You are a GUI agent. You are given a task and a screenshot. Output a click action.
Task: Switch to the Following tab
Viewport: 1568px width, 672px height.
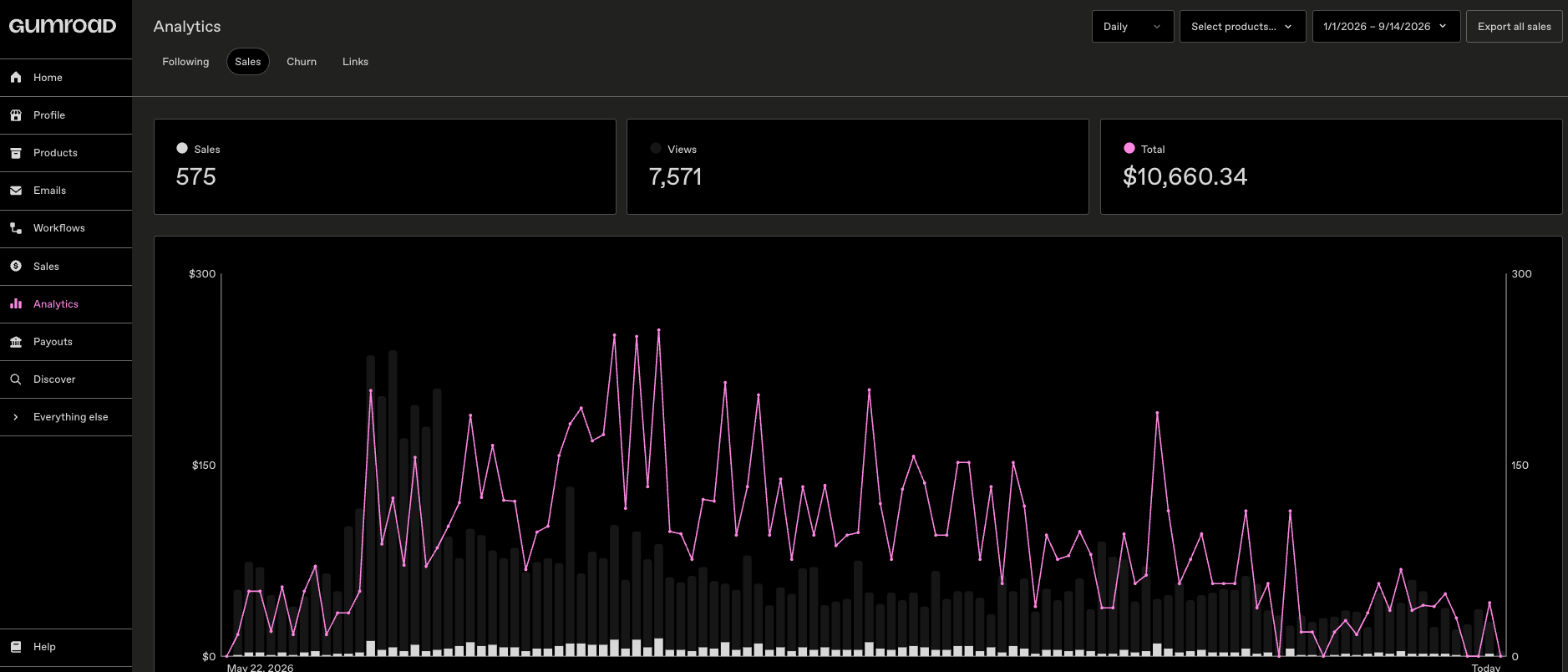point(185,62)
